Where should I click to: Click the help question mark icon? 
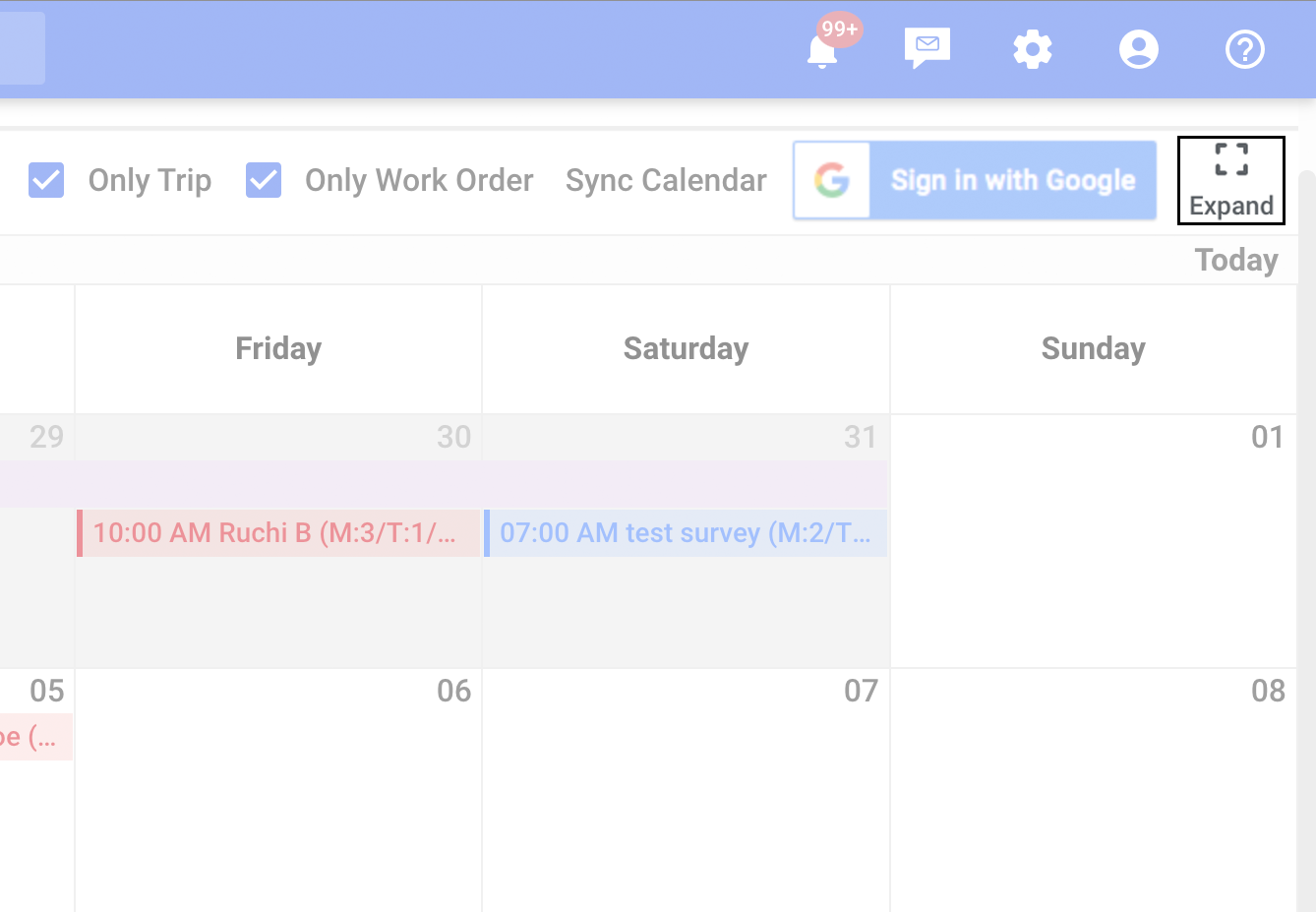1245,49
